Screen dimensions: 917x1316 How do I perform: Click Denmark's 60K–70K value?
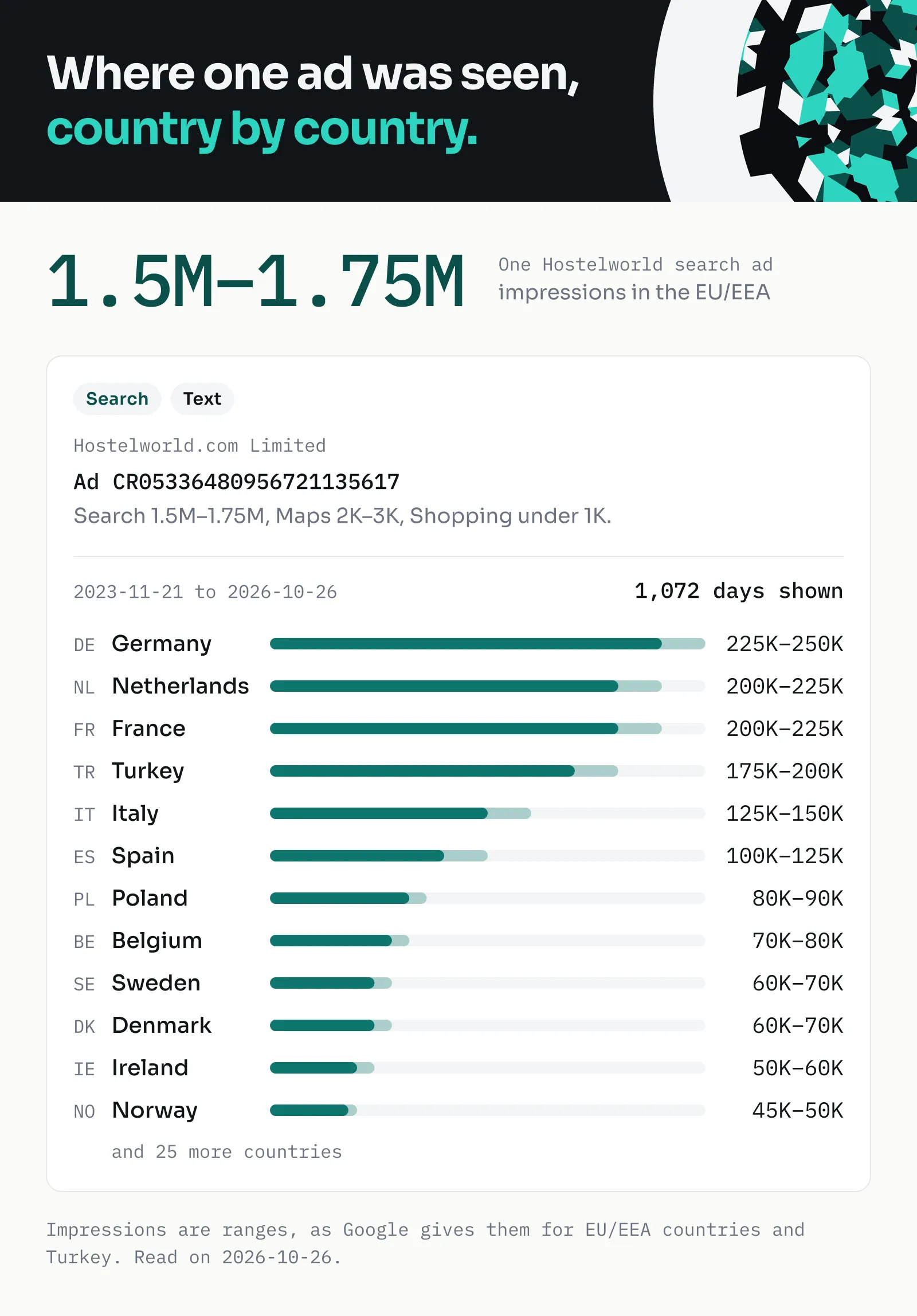[x=798, y=1026]
